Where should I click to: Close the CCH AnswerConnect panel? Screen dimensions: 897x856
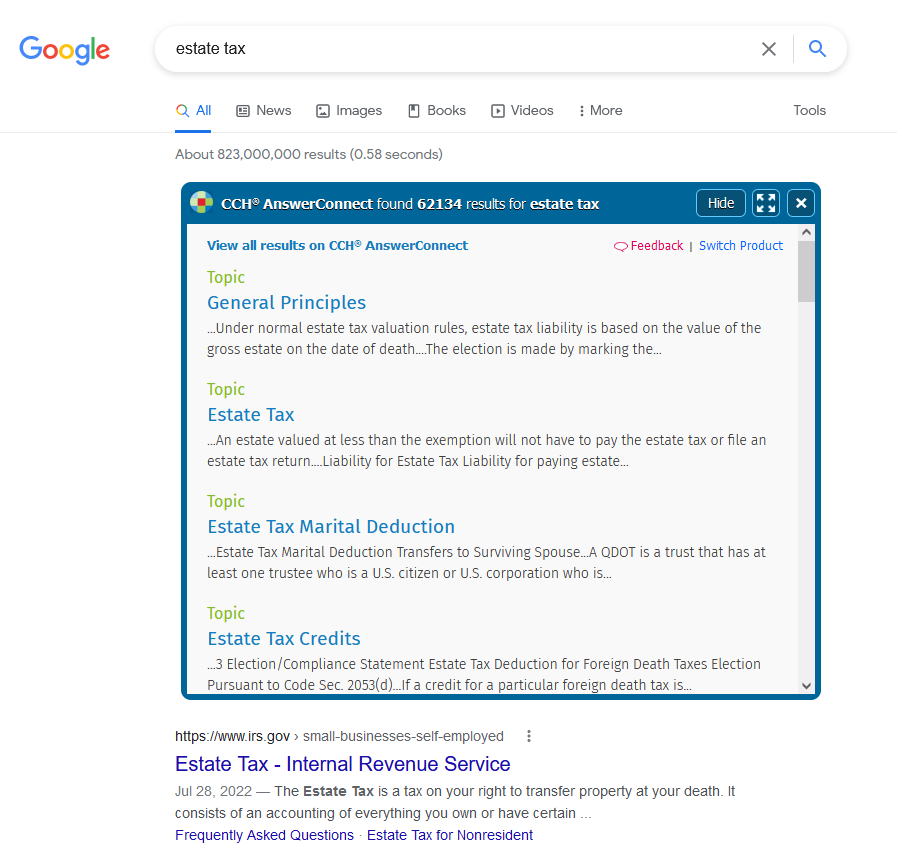tap(801, 203)
